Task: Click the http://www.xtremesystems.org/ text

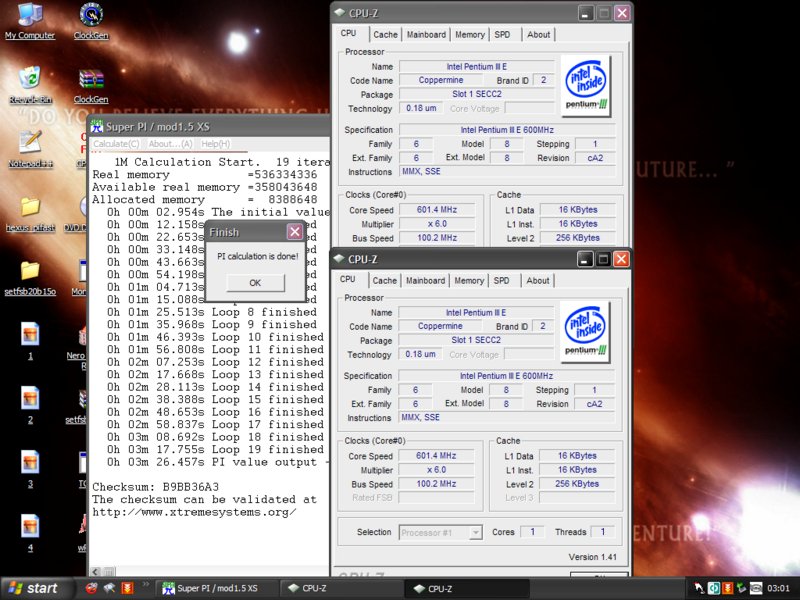Action: point(194,512)
